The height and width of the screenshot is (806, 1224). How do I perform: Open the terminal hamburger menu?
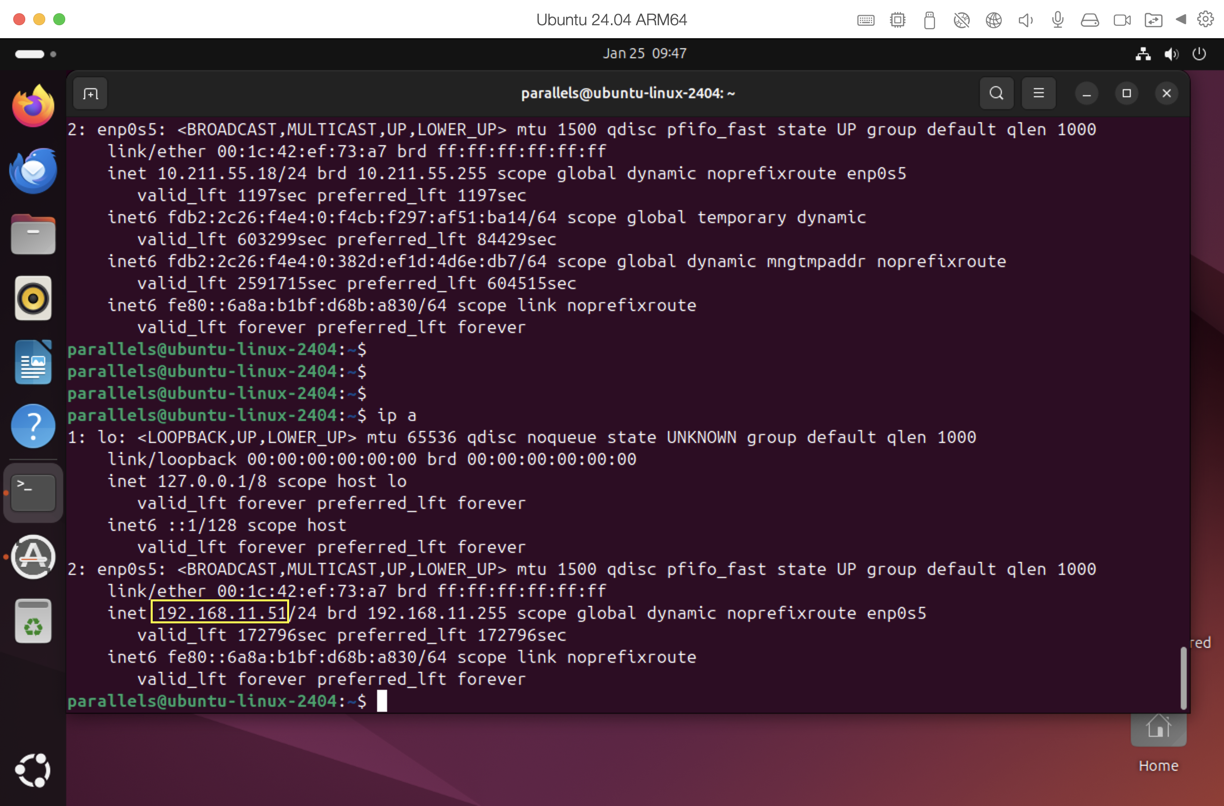[1038, 93]
